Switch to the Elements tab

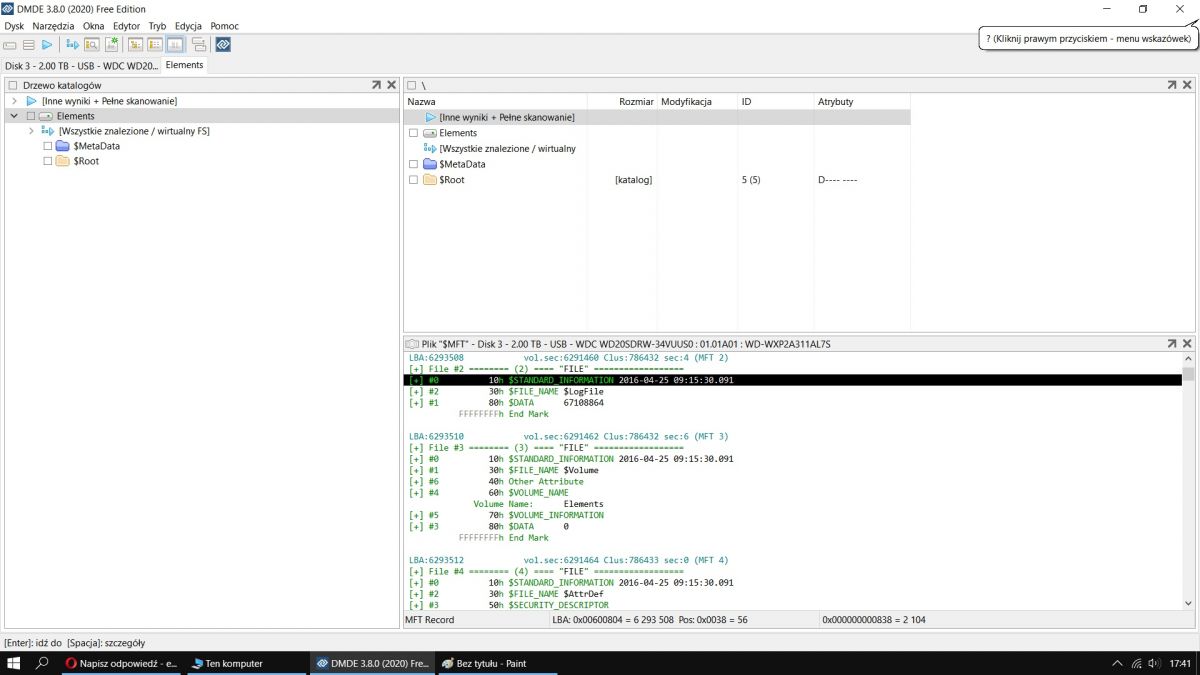(x=185, y=65)
